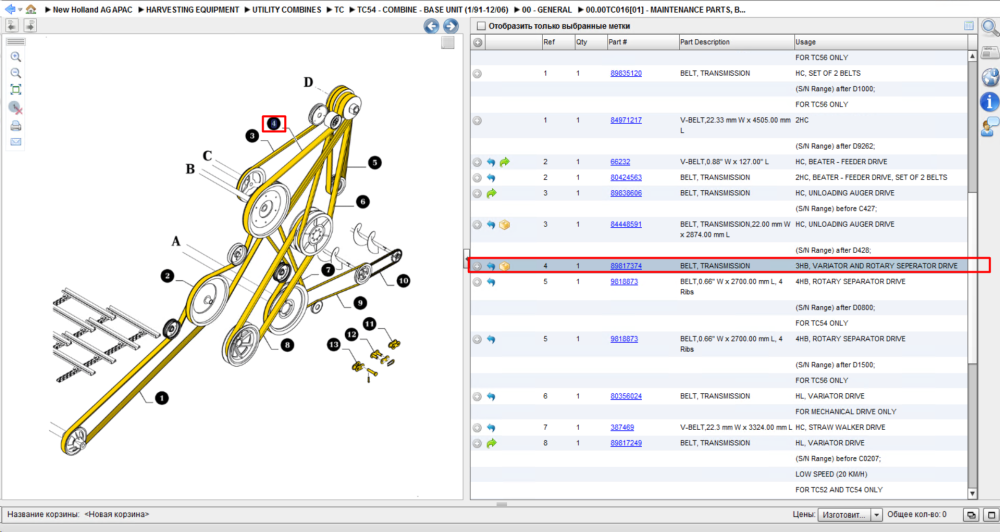Open the back-history dropdown arrow next to the blue arrow

tap(20, 10)
